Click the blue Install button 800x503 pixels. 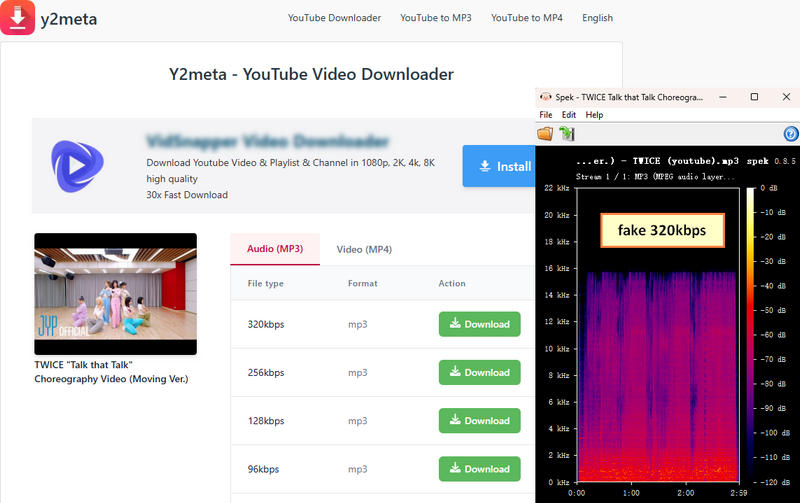tap(499, 166)
